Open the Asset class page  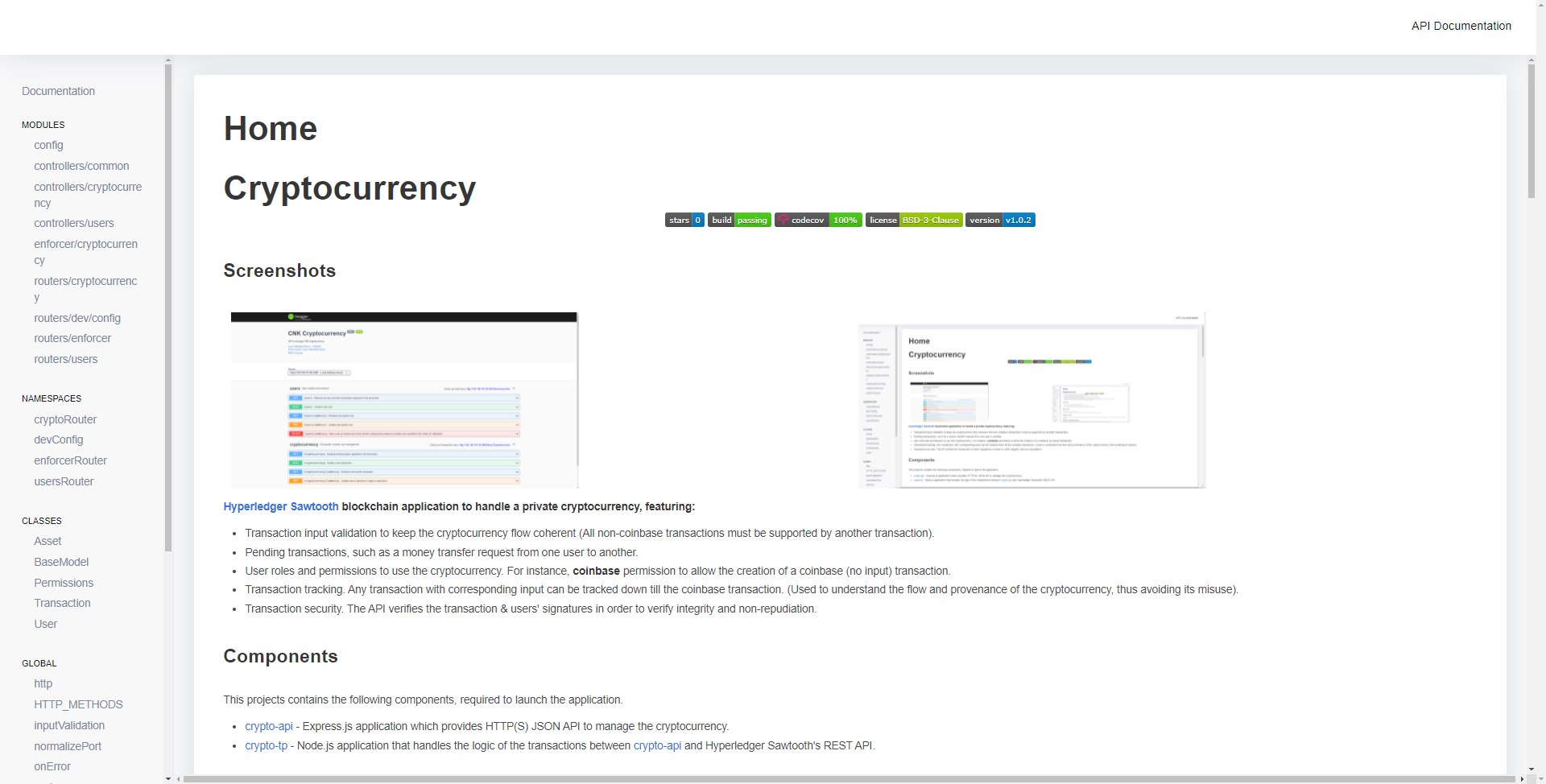(48, 541)
